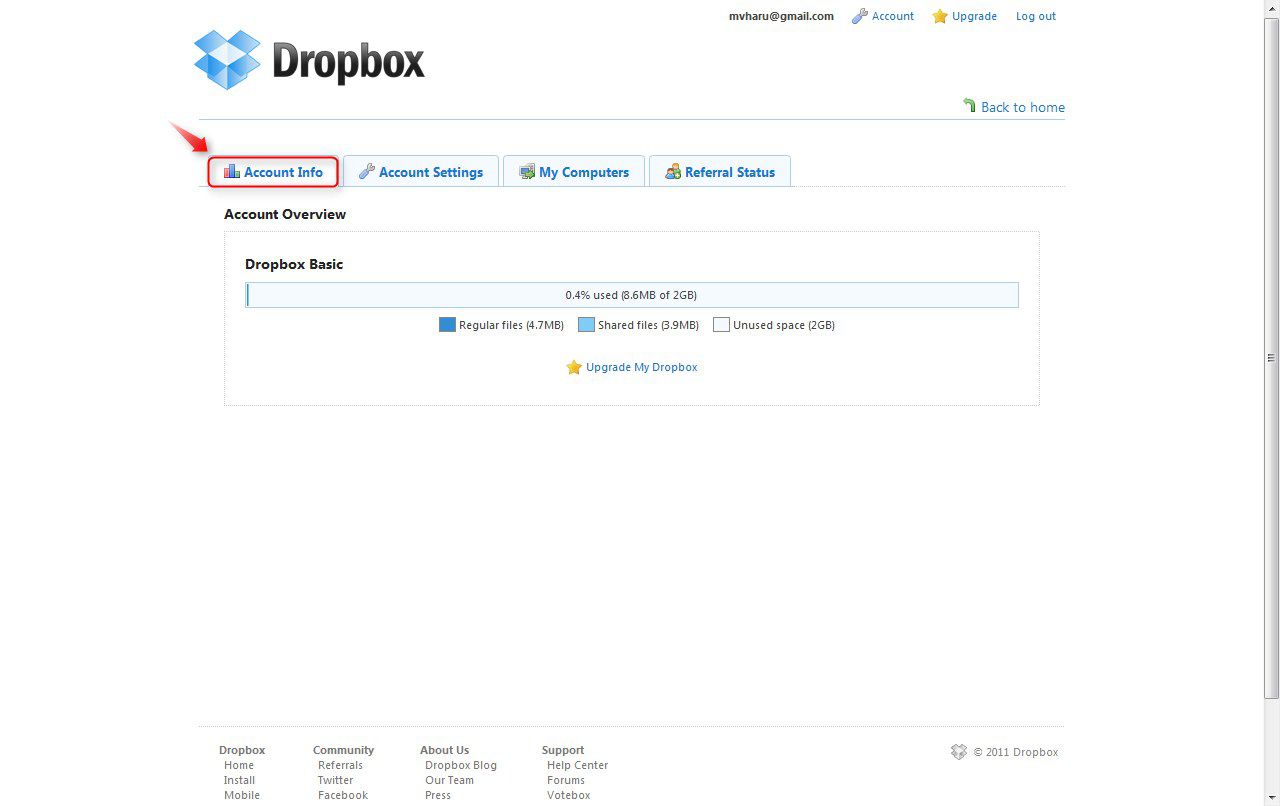
Task: Open the Votebox footer link
Action: (x=569, y=795)
